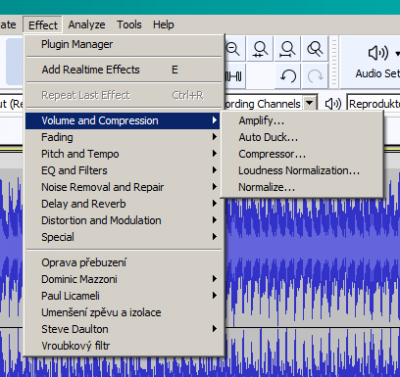
Task: Expand Distortion and Modulation submenu
Action: coord(123,220)
